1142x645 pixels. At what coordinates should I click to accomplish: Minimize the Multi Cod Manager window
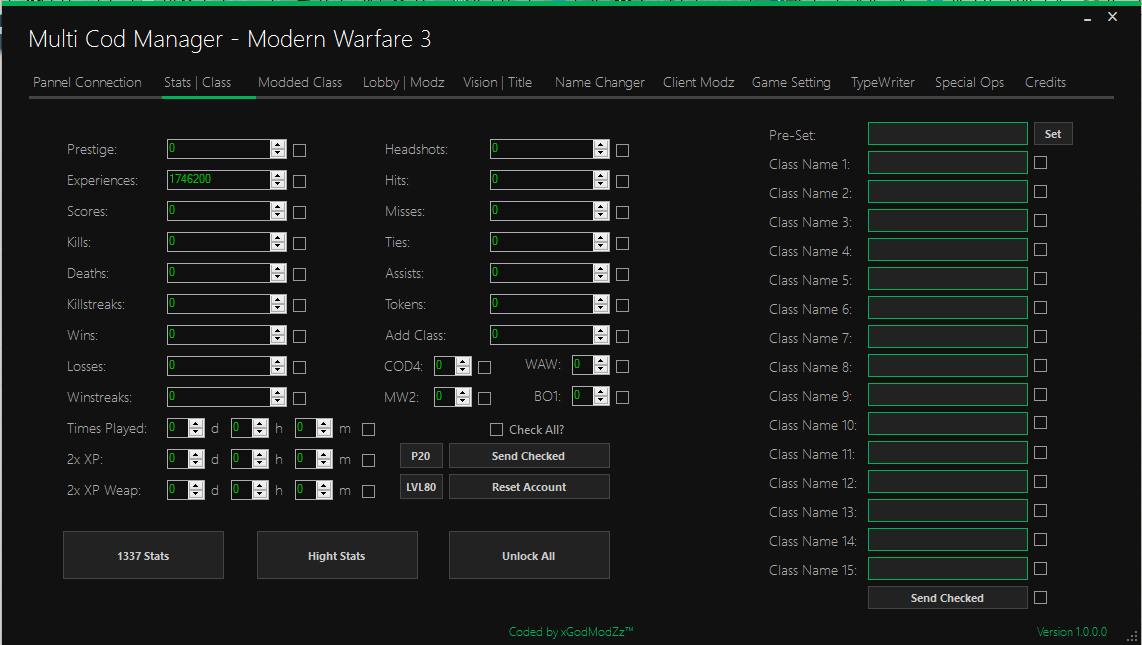[x=1087, y=17]
